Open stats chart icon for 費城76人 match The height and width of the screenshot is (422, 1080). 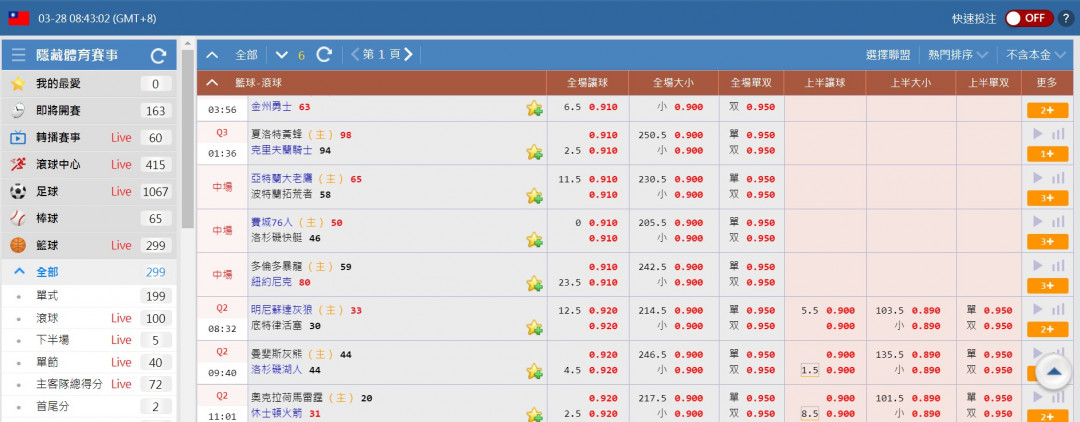(1058, 222)
